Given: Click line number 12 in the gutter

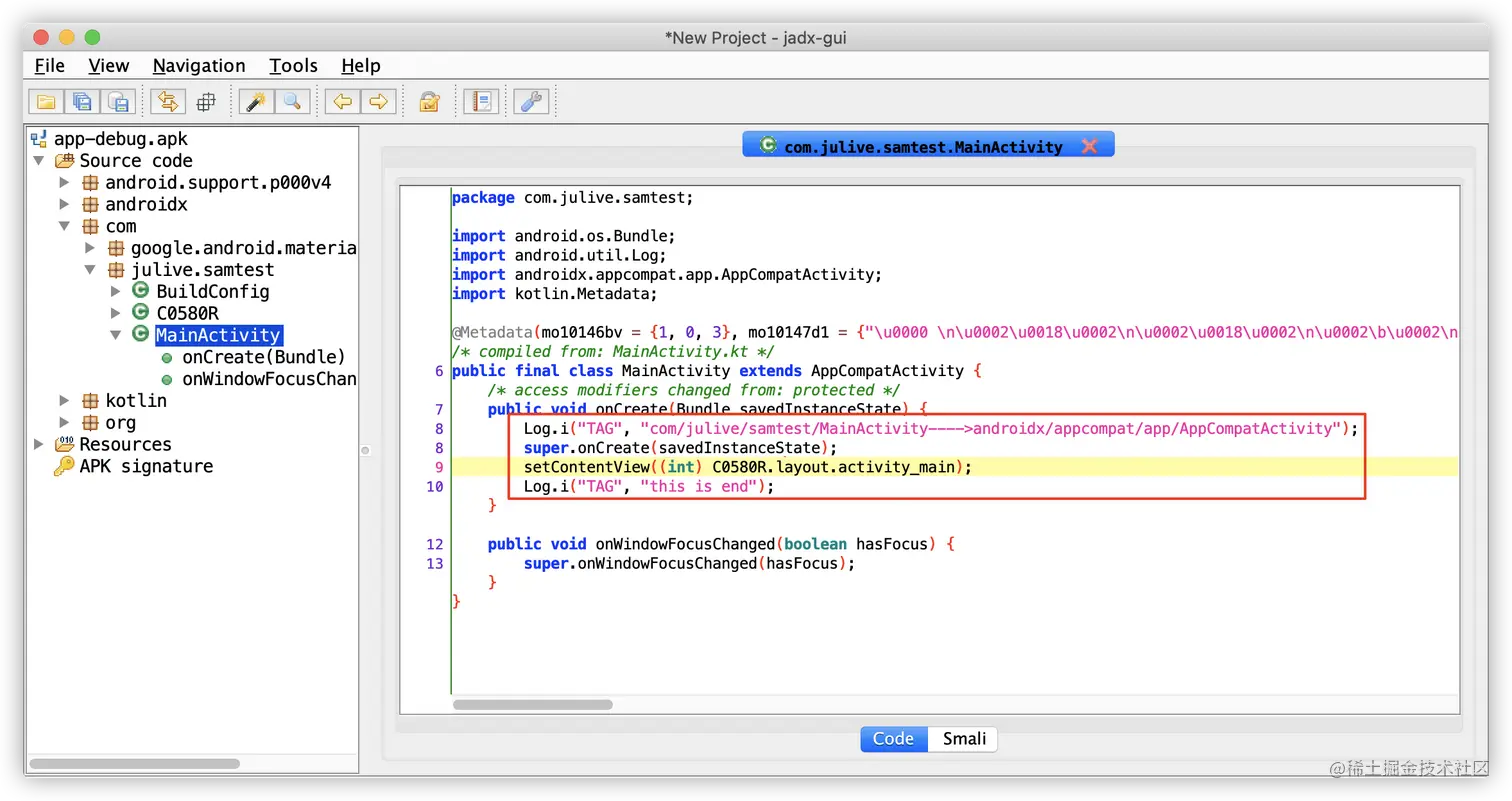Looking at the screenshot, I should click(x=434, y=545).
